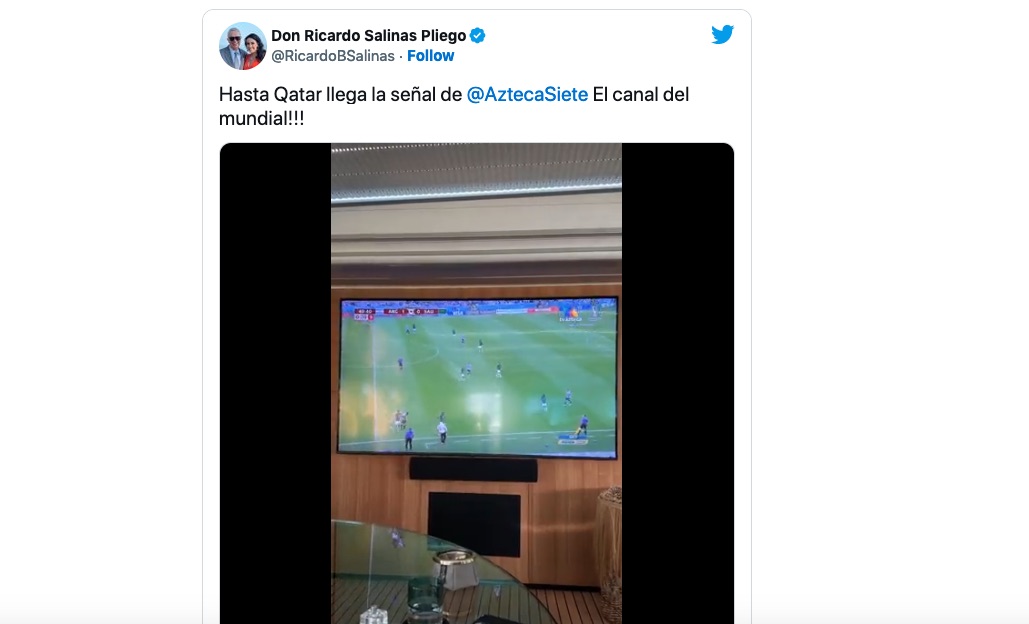The width and height of the screenshot is (1029, 624).
Task: Follow the @RicardoBSalinas account
Action: click(430, 56)
